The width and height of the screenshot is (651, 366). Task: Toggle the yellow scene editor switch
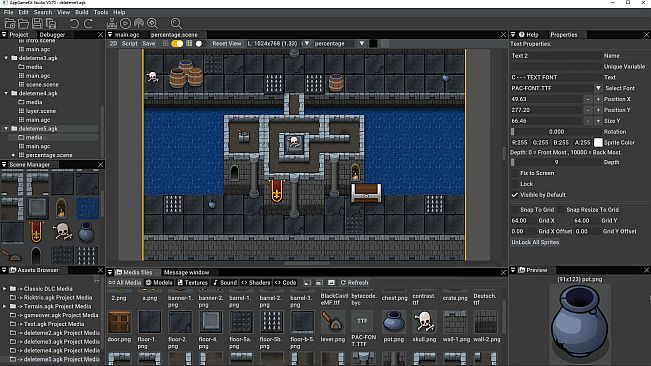pos(177,44)
